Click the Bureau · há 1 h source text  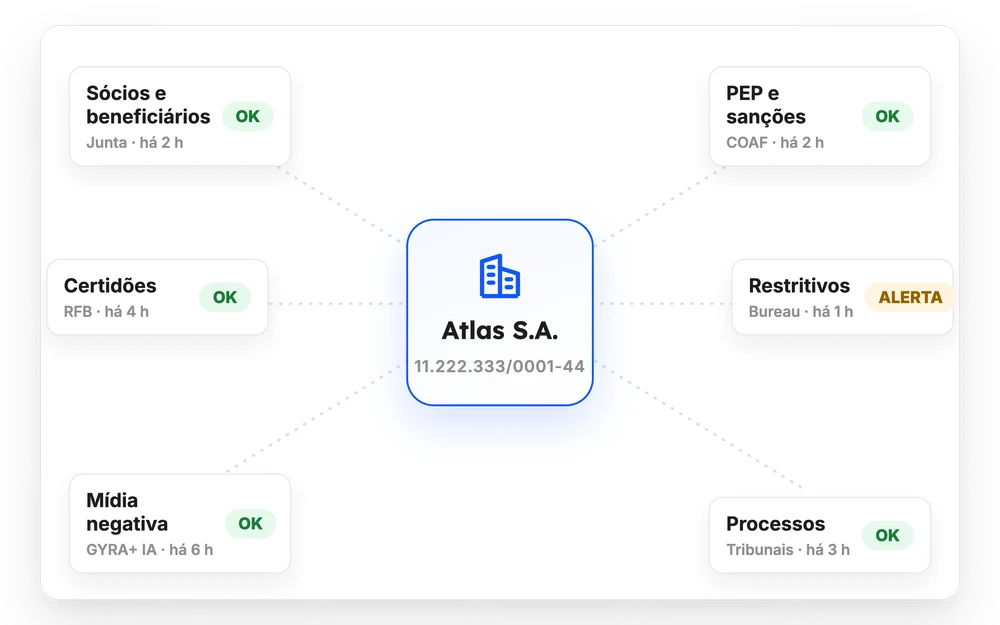[x=801, y=312]
